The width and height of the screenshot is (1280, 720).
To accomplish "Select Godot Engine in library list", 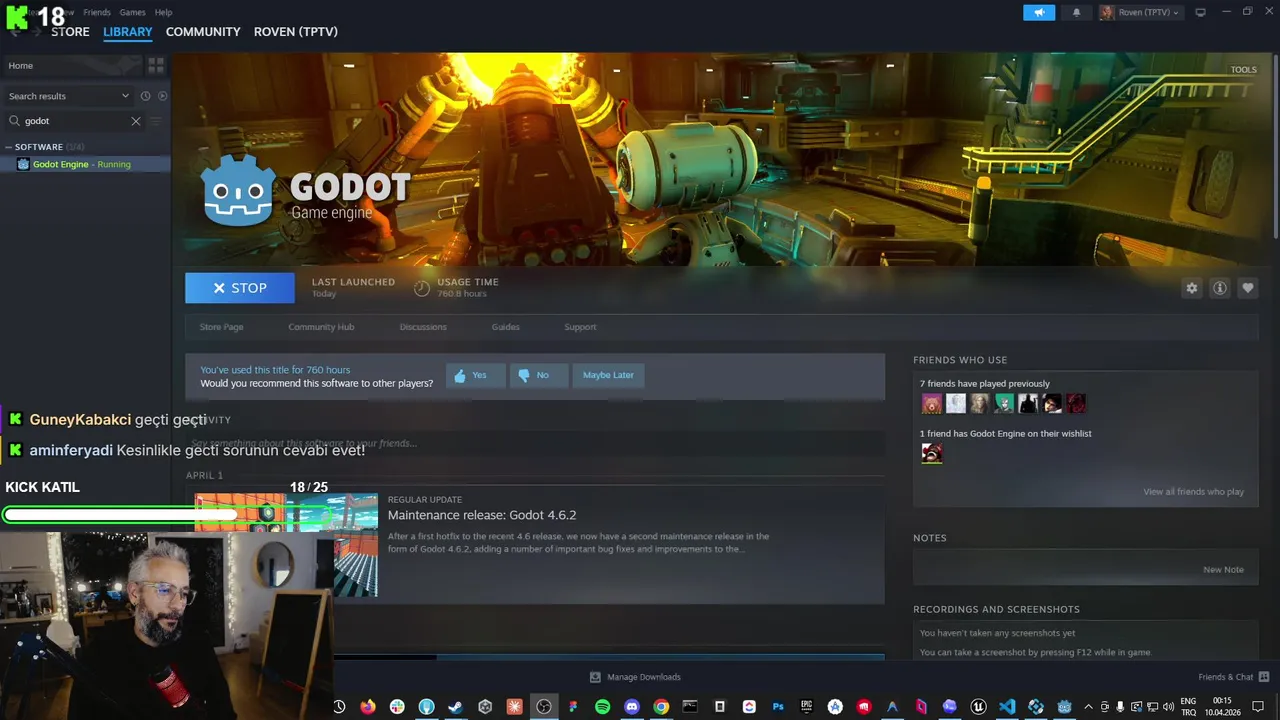I will click(85, 164).
